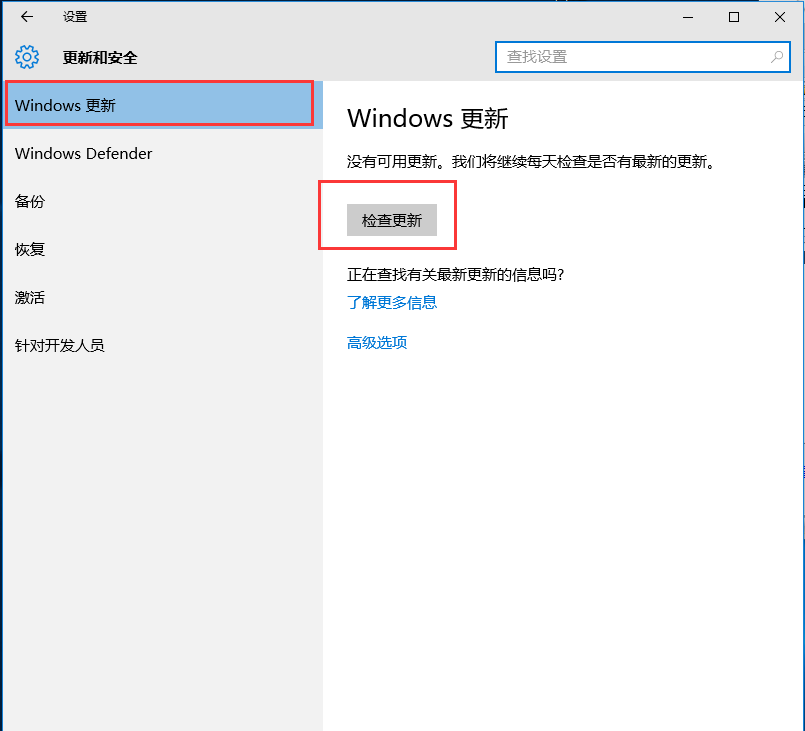Click the 检查更新 button
The image size is (805, 731).
tap(392, 220)
